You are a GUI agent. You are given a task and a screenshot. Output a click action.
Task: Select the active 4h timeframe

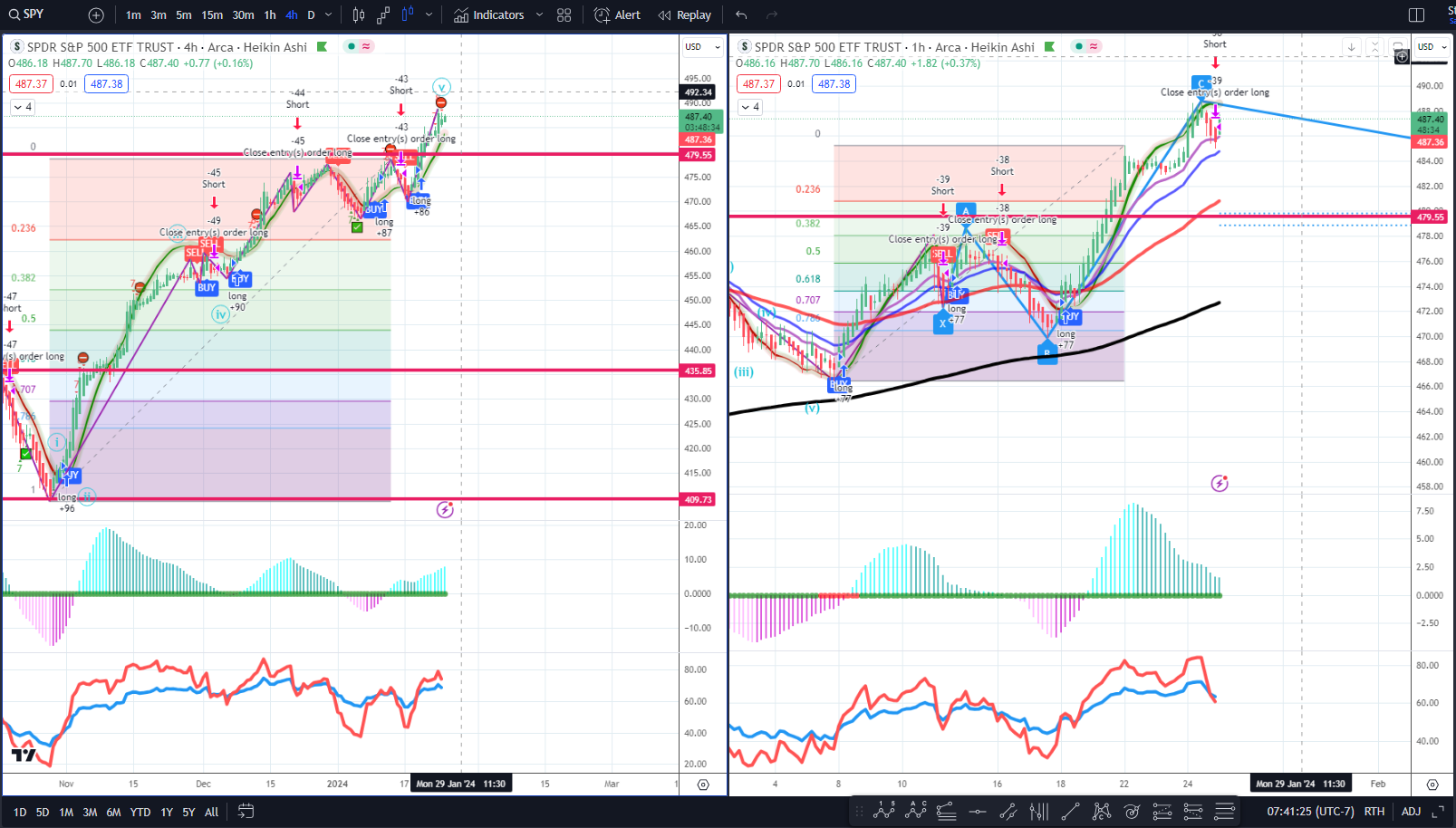click(x=292, y=15)
